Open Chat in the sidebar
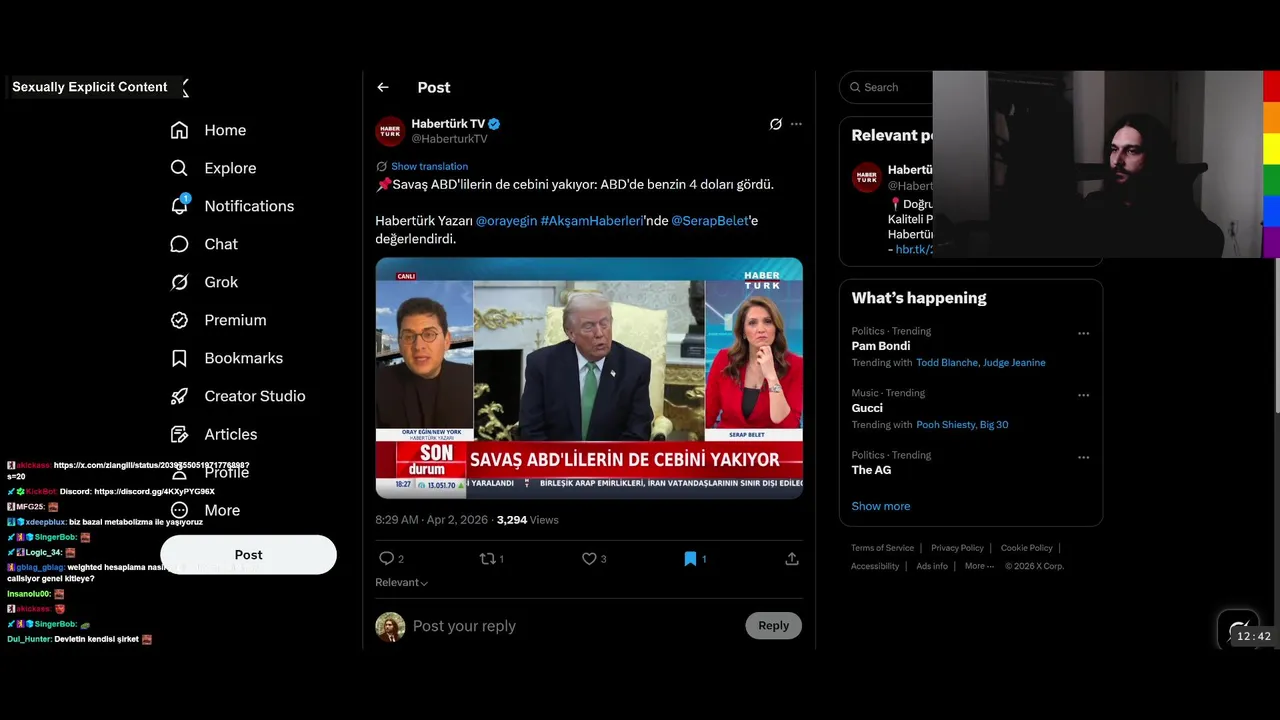The width and height of the screenshot is (1280, 720). click(204, 244)
